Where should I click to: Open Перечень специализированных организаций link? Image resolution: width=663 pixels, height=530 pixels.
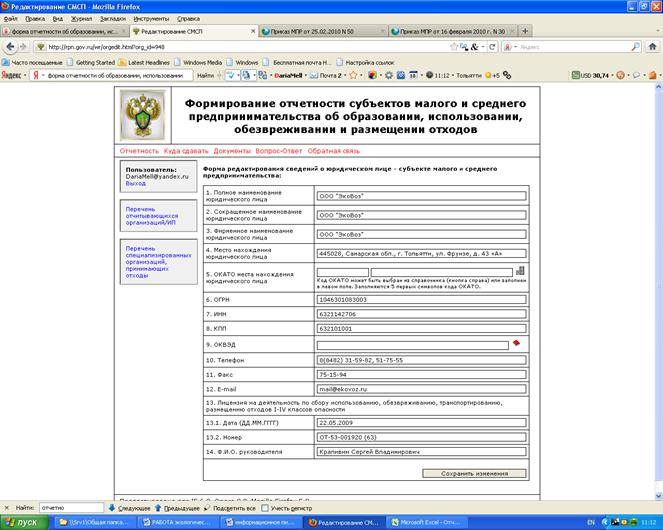(x=158, y=262)
